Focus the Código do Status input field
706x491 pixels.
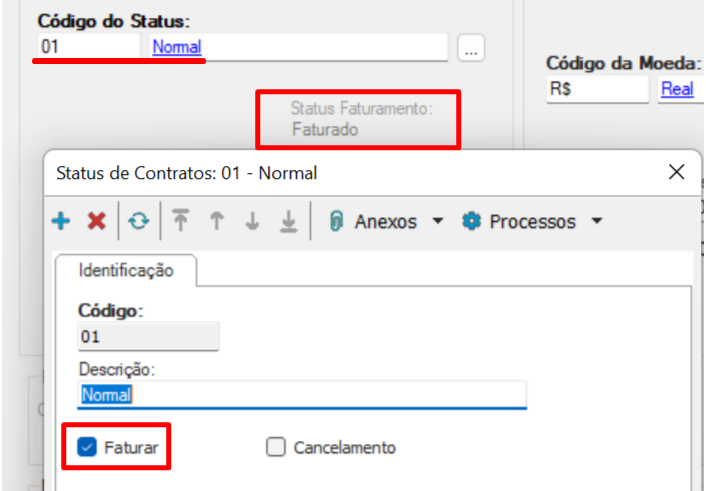(89, 46)
